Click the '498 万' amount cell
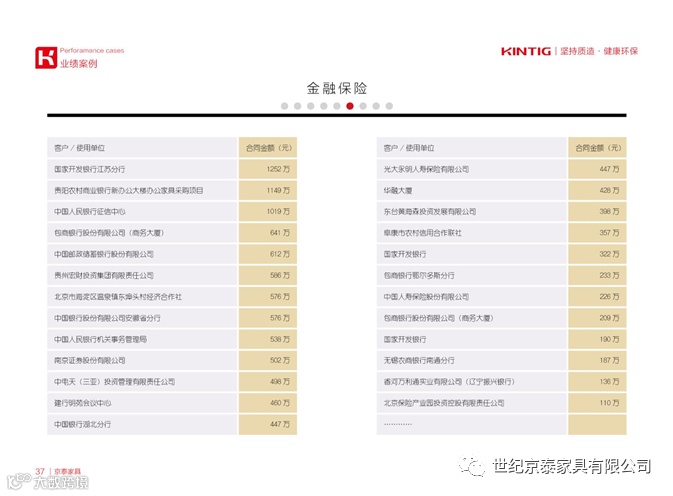The height and width of the screenshot is (496, 673). tap(268, 382)
